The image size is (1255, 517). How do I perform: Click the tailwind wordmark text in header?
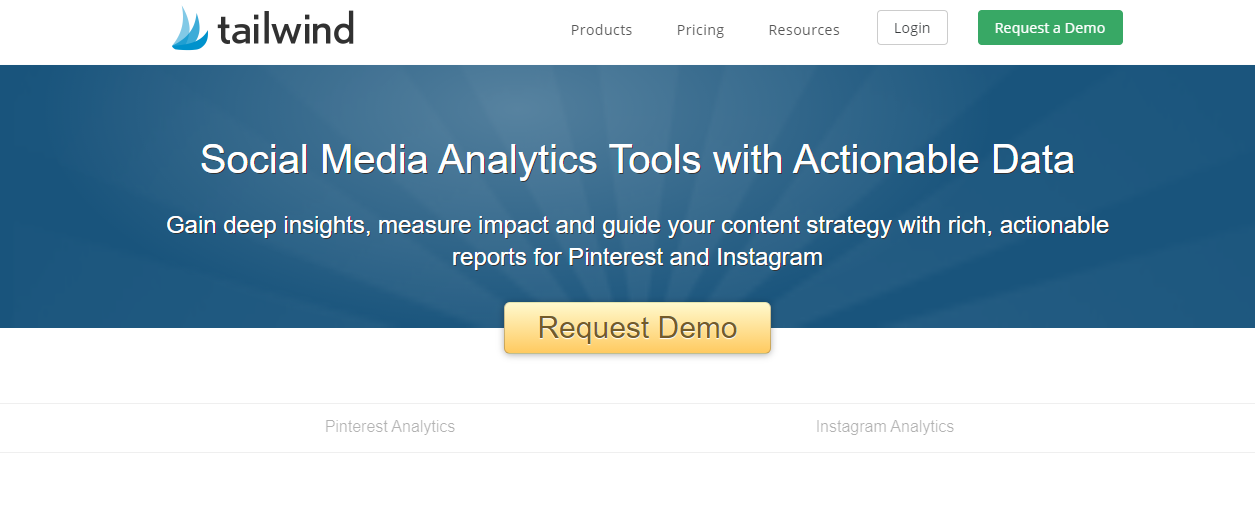(x=286, y=30)
